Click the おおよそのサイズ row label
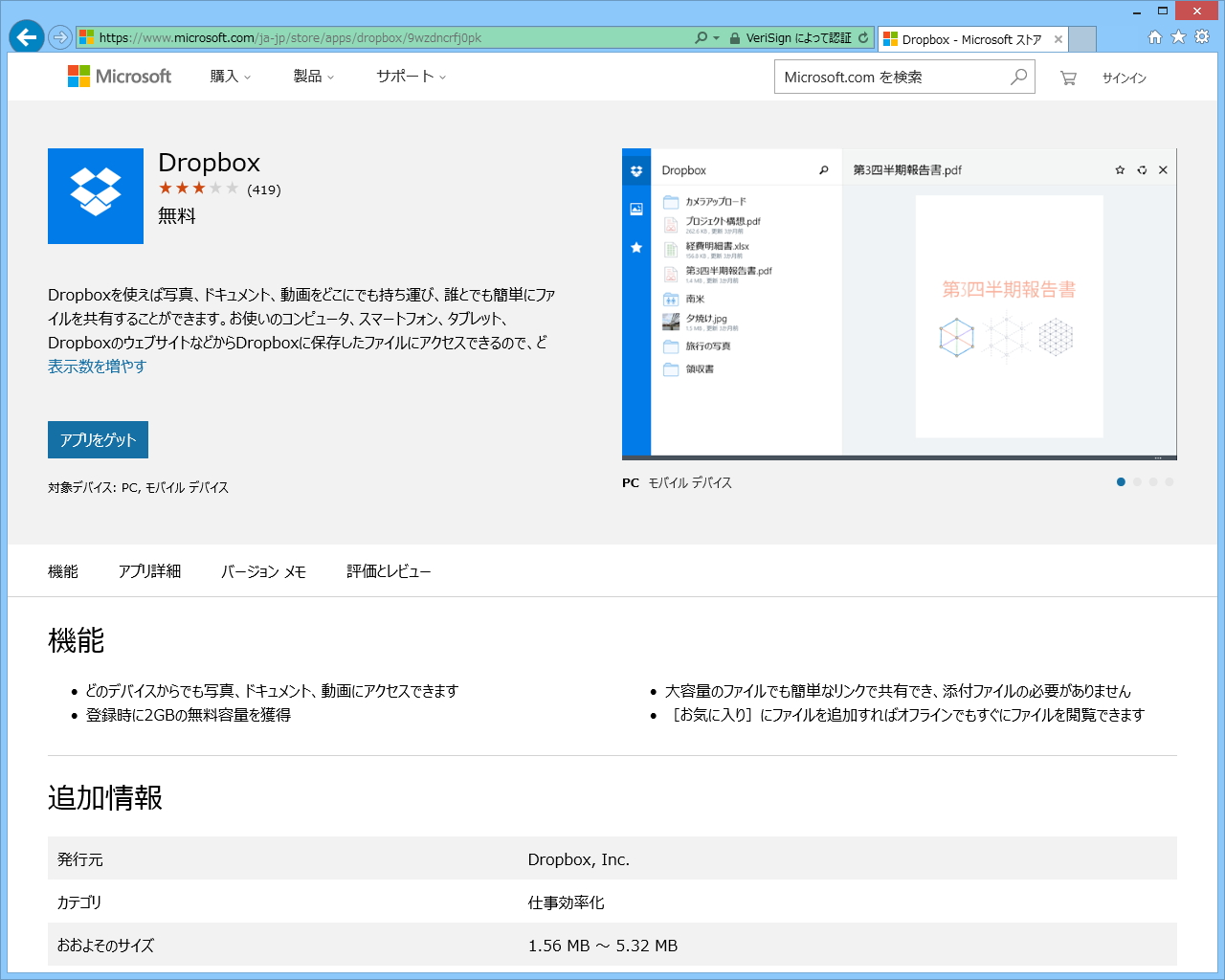Image resolution: width=1225 pixels, height=980 pixels. point(105,946)
